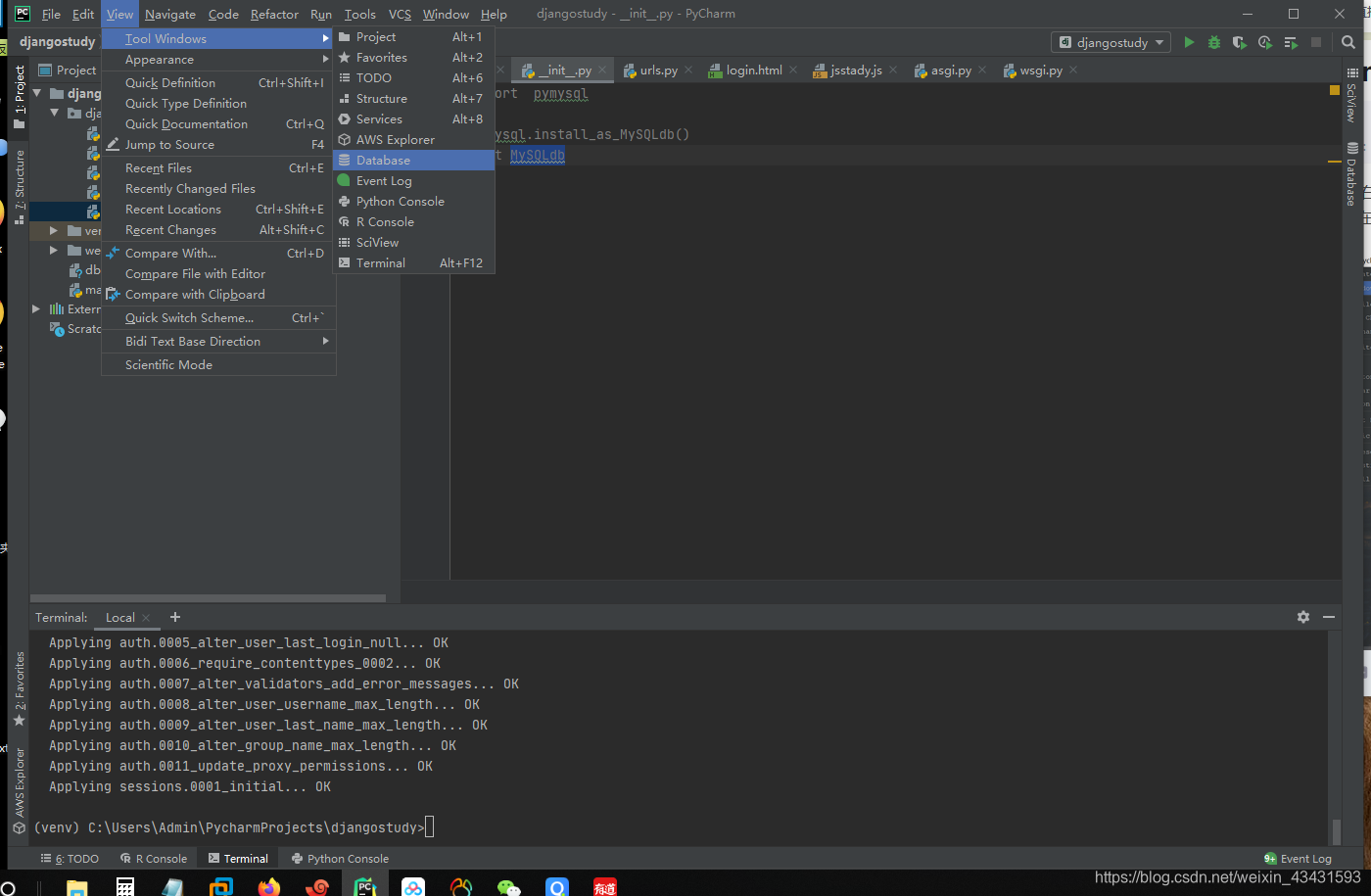Click PyCharm icon in Windows taskbar

point(365,887)
